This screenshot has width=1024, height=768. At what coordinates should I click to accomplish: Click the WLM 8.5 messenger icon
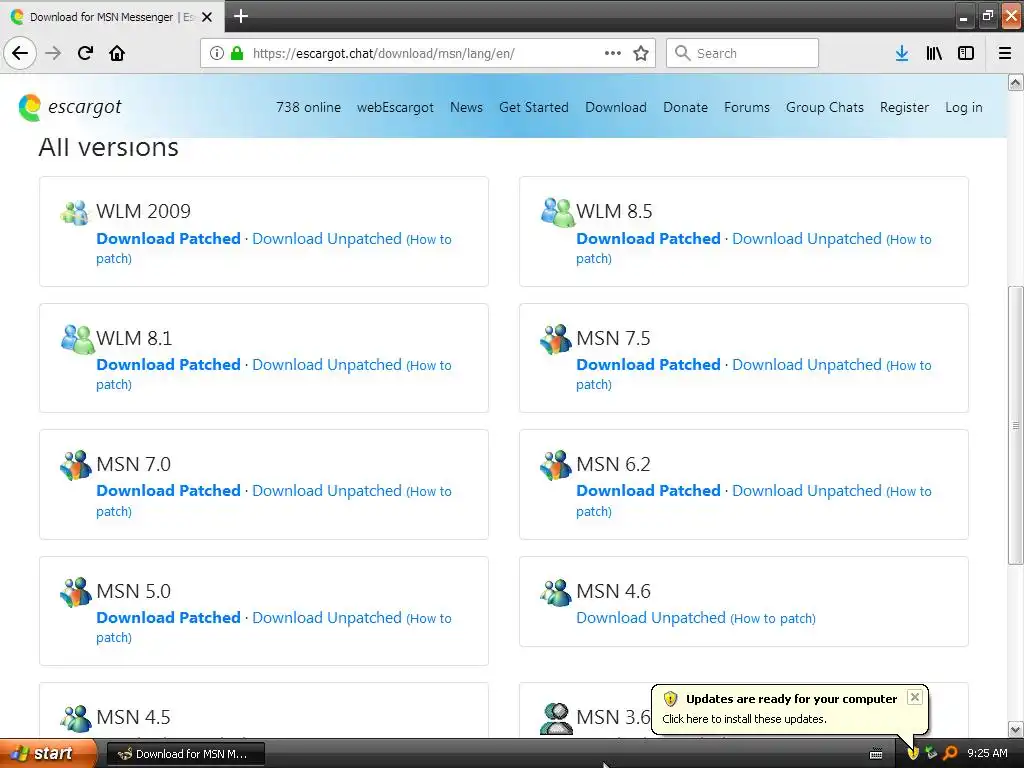tap(556, 212)
